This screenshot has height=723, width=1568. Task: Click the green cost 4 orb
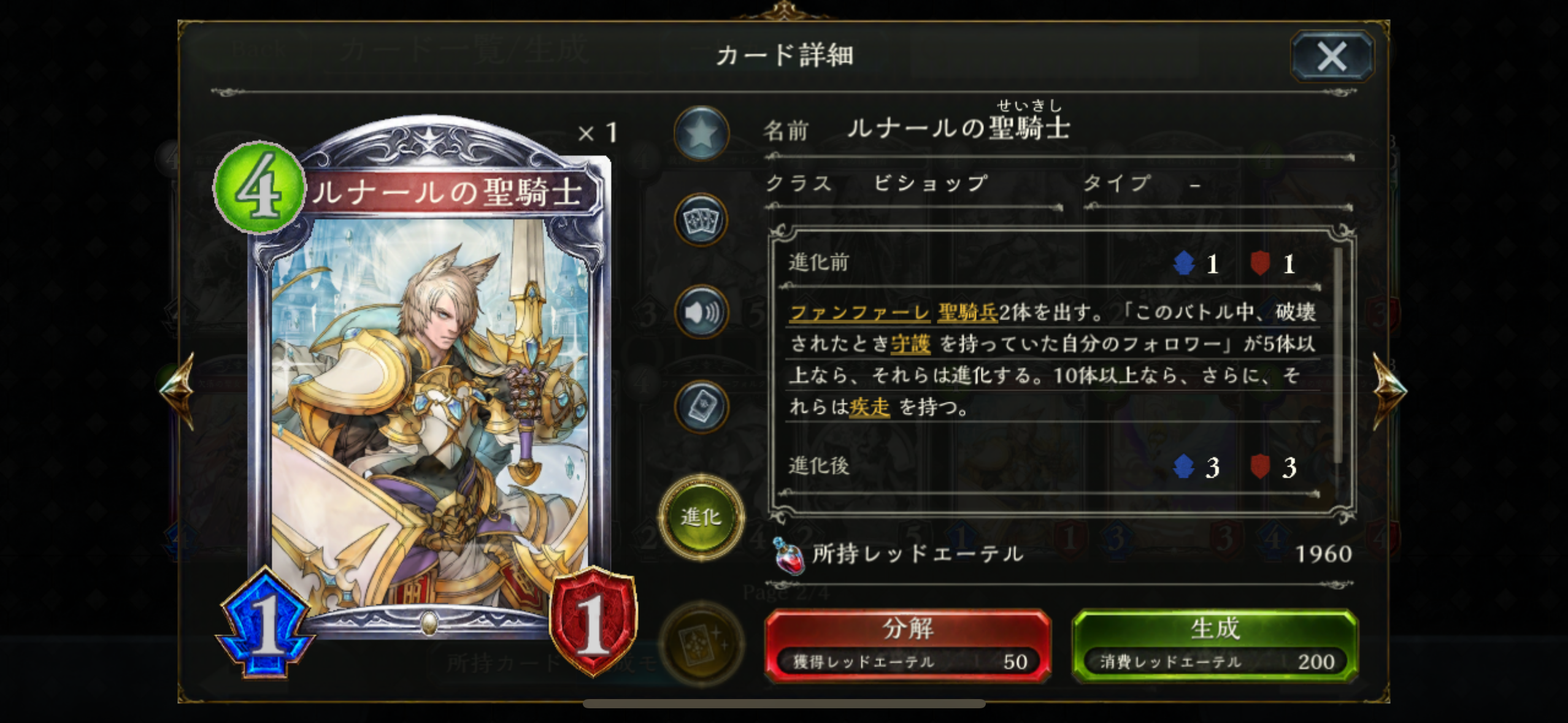point(259,188)
